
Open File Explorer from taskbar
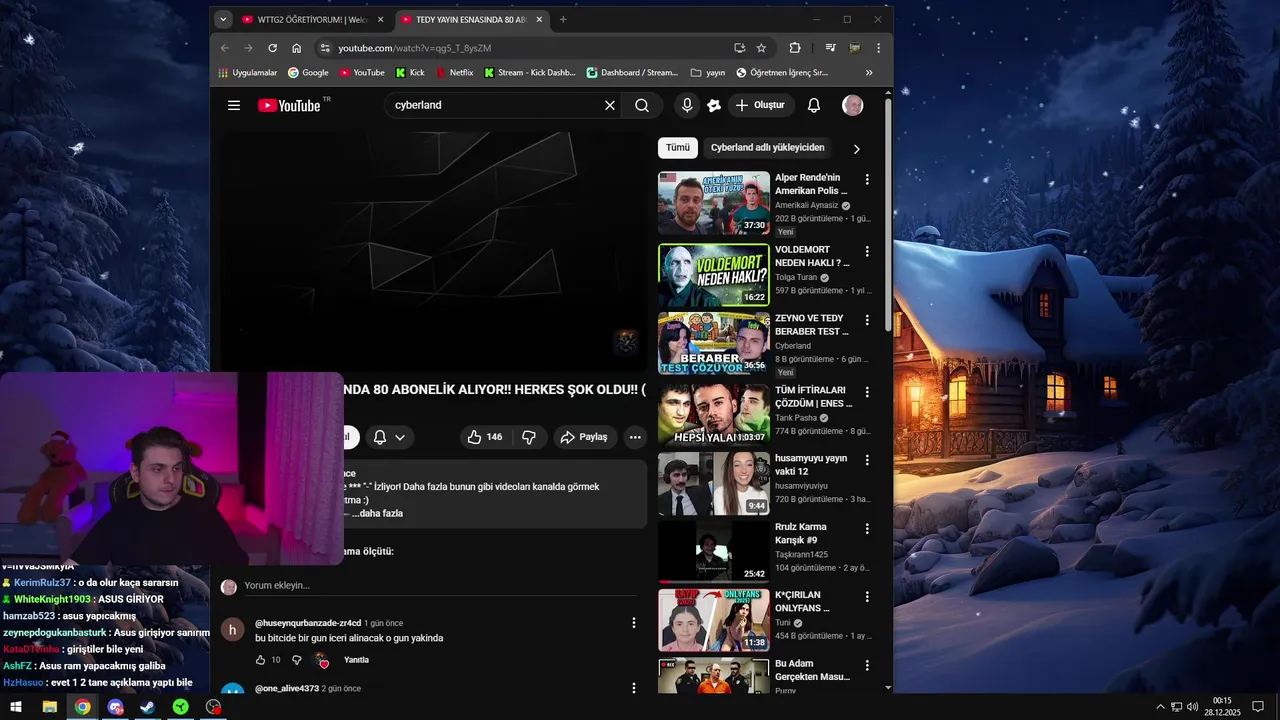point(49,707)
